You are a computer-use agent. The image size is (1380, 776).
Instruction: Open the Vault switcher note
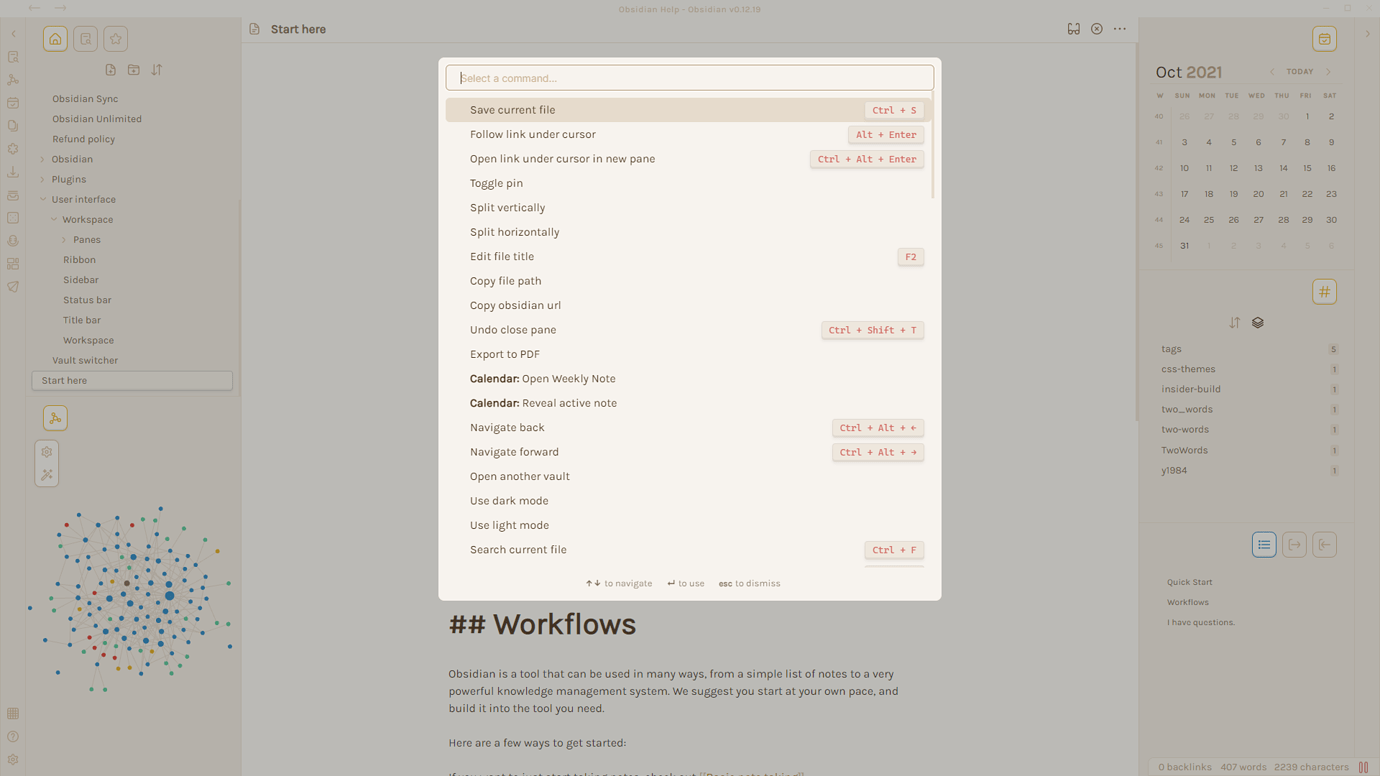click(85, 360)
